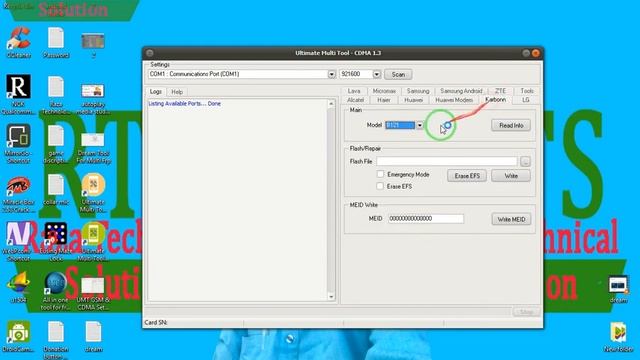Launch the orange Ultimate Multi Tool shortcut
This screenshot has height=360, width=640.
[x=93, y=193]
